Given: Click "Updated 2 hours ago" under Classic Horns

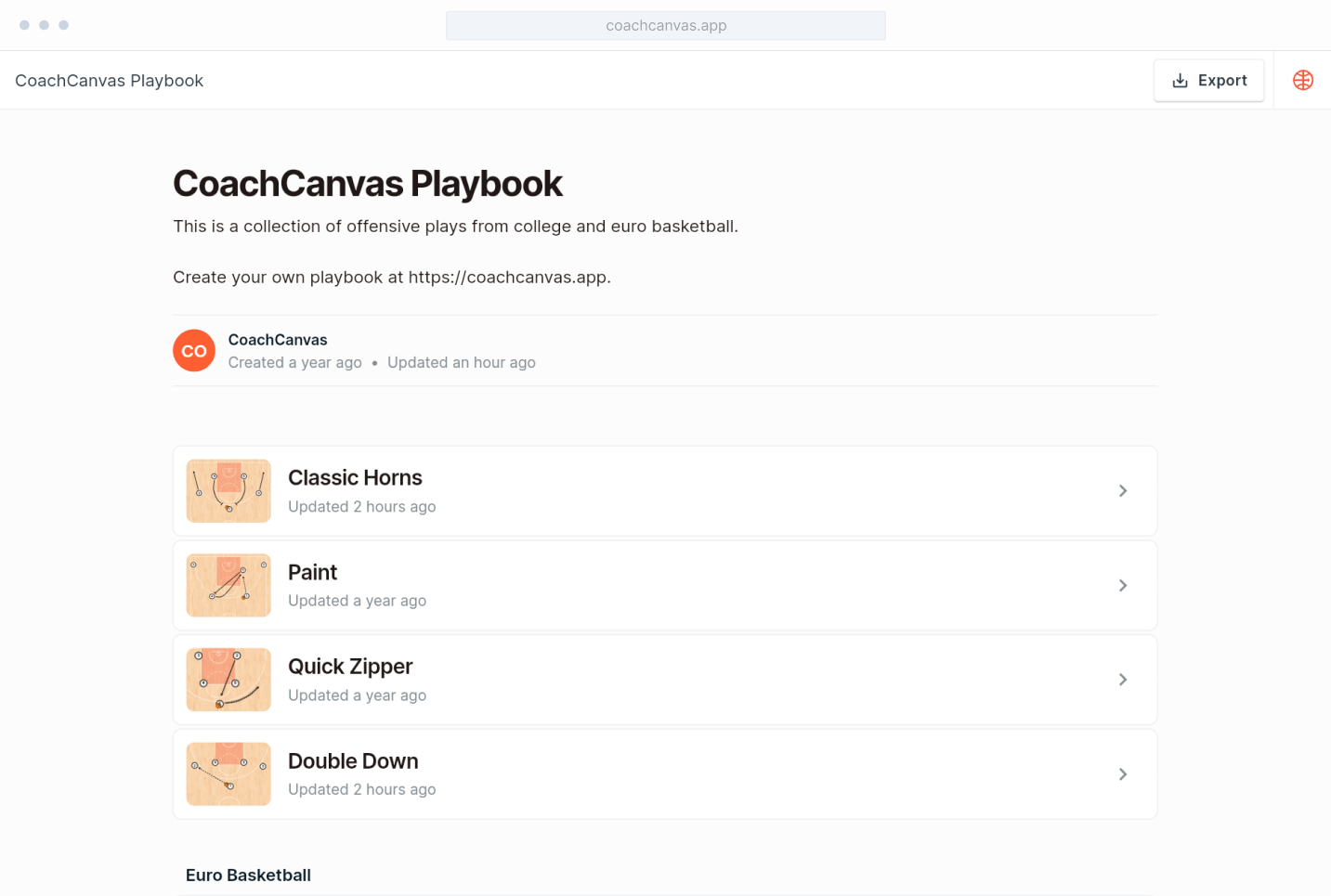Looking at the screenshot, I should point(361,507).
